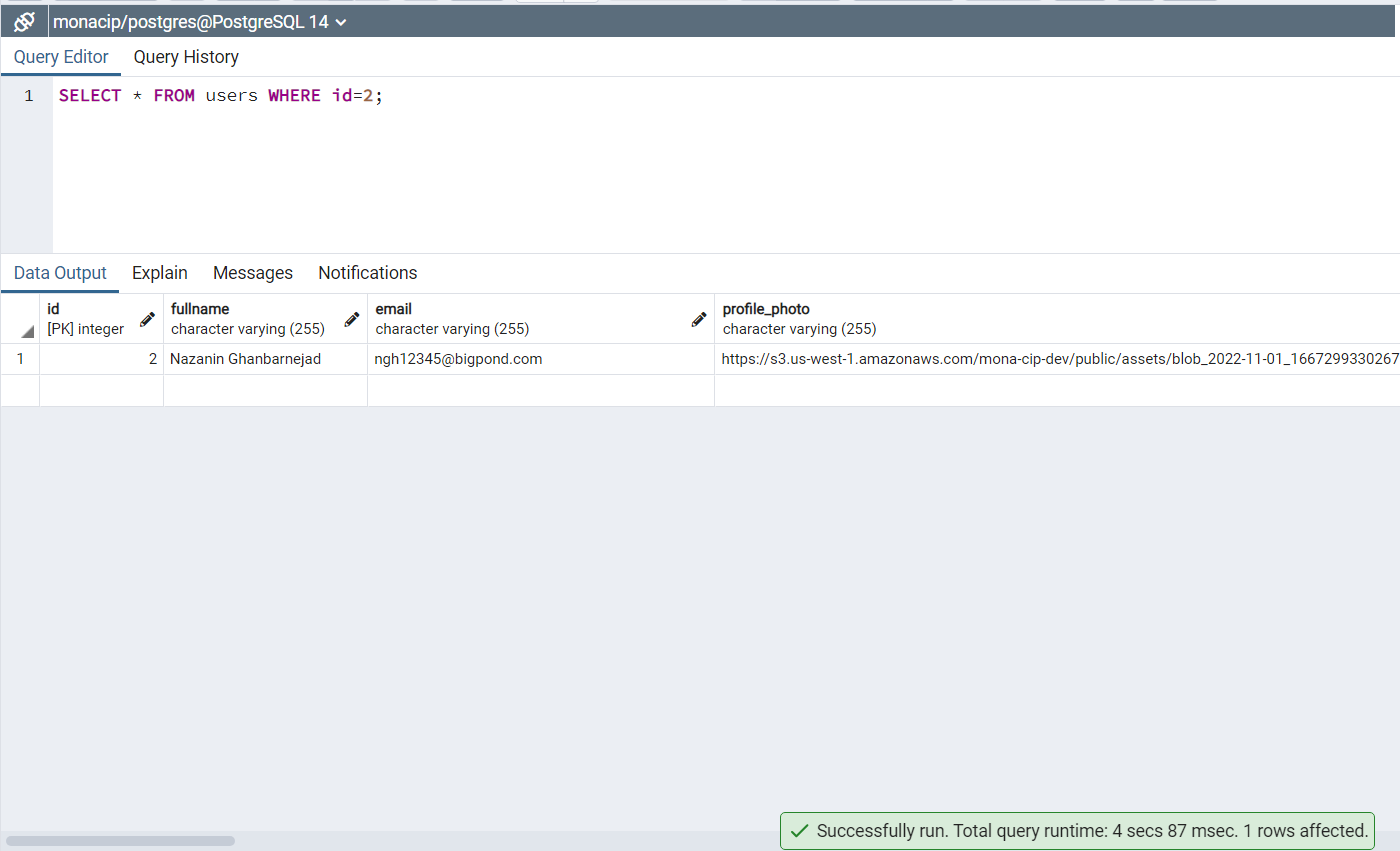Viewport: 1400px width, 851px height.
Task: Click the horizontal scrollbar at the bottom
Action: click(x=120, y=841)
